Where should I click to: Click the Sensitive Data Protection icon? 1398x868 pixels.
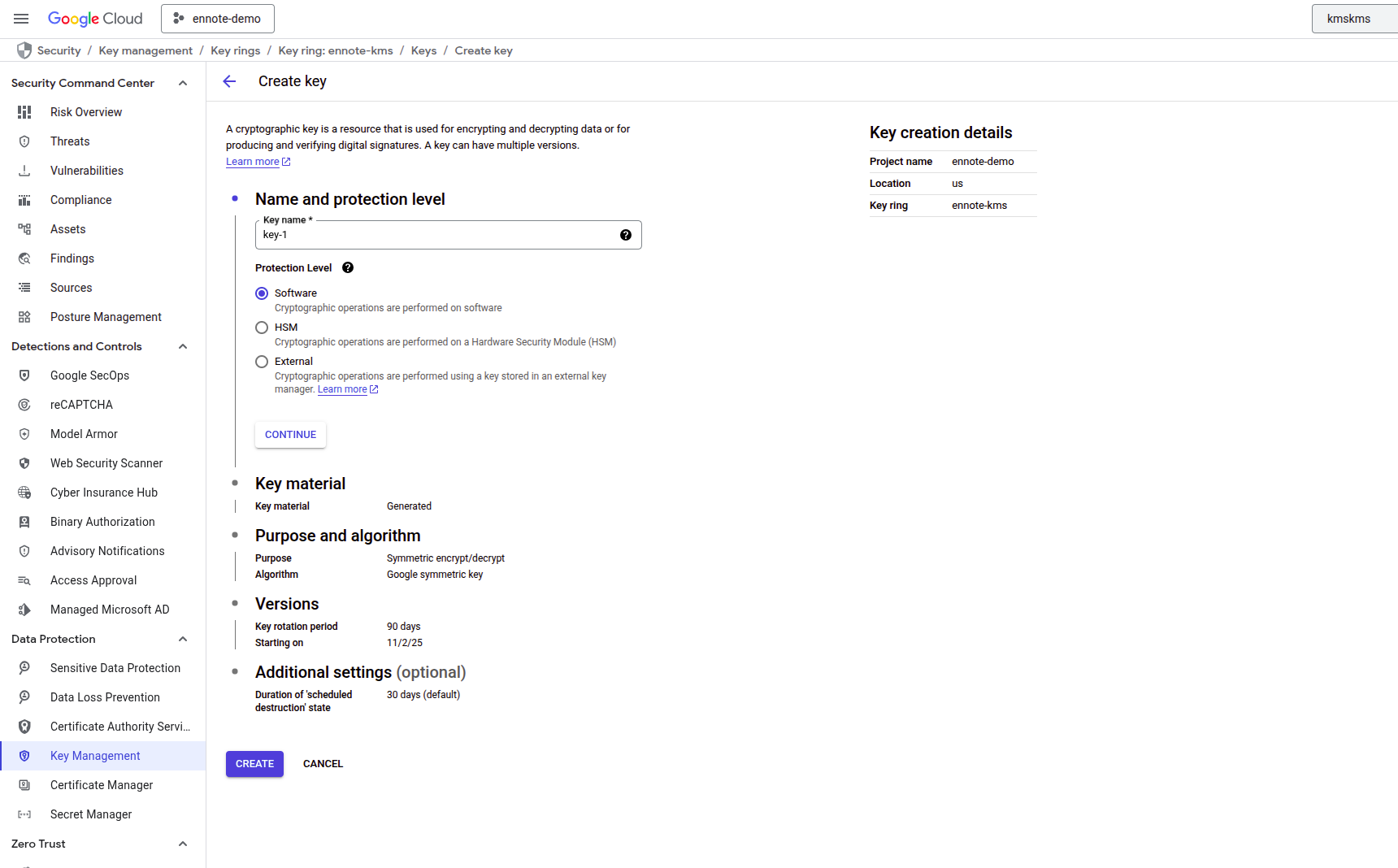24,668
